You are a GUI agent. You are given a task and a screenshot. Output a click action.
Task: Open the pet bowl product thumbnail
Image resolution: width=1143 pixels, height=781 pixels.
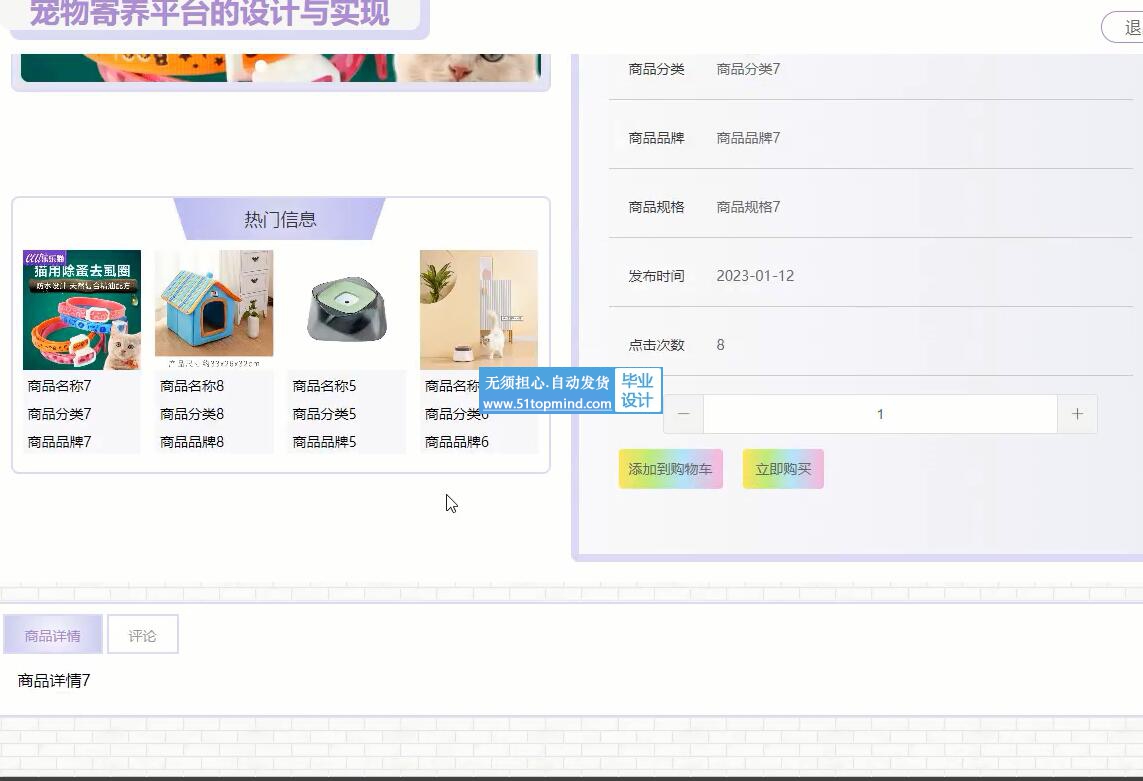(347, 310)
